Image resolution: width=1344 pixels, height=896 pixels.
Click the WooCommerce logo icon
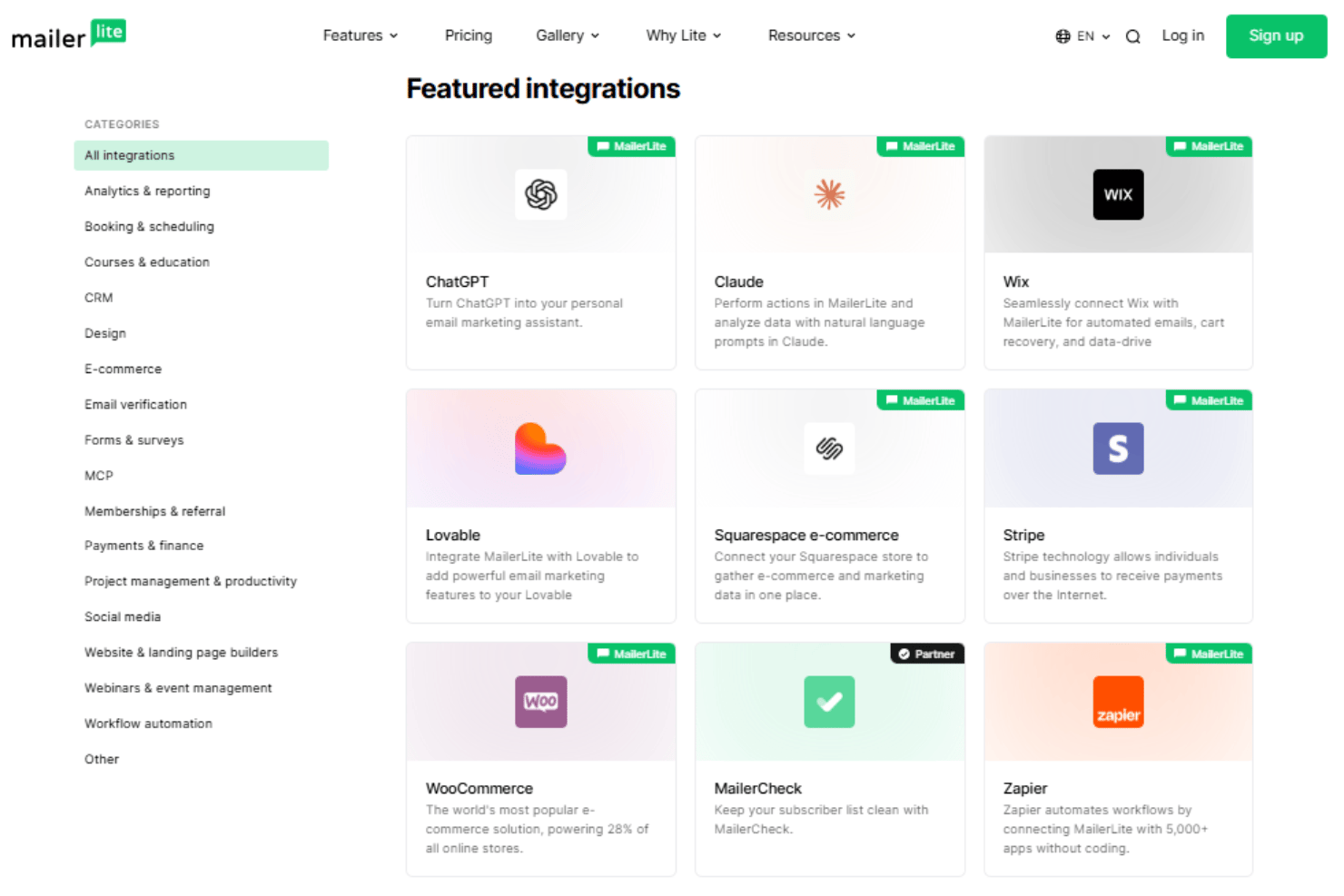pos(541,702)
